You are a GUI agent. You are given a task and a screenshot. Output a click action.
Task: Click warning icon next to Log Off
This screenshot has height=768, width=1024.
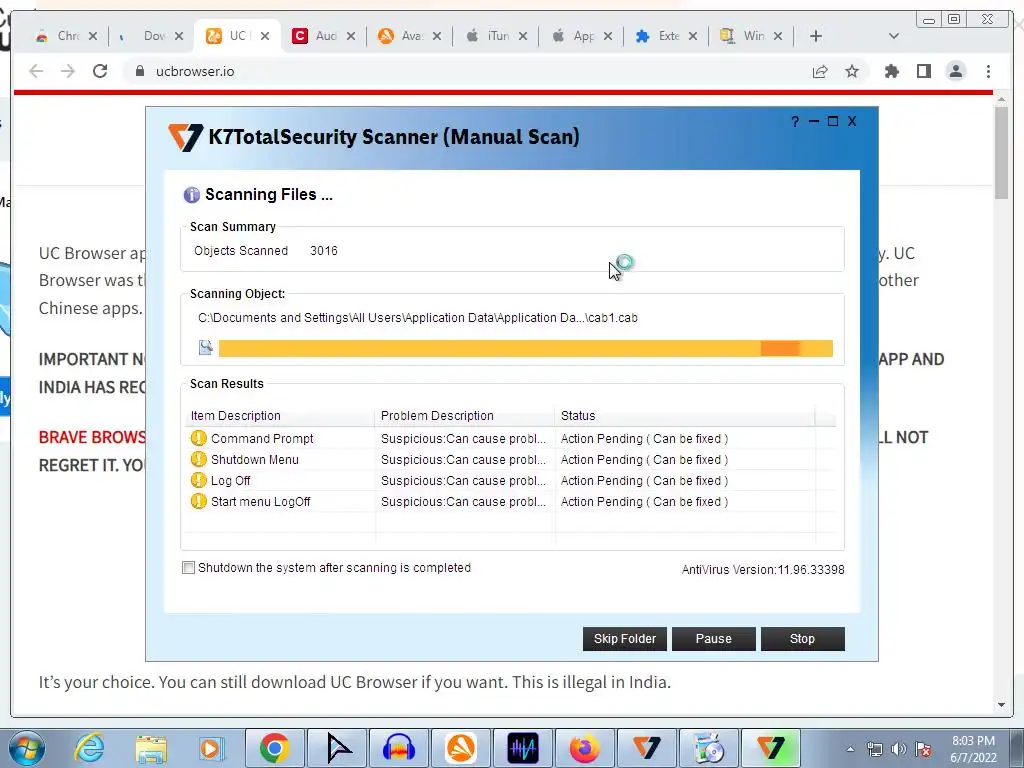tap(199, 480)
